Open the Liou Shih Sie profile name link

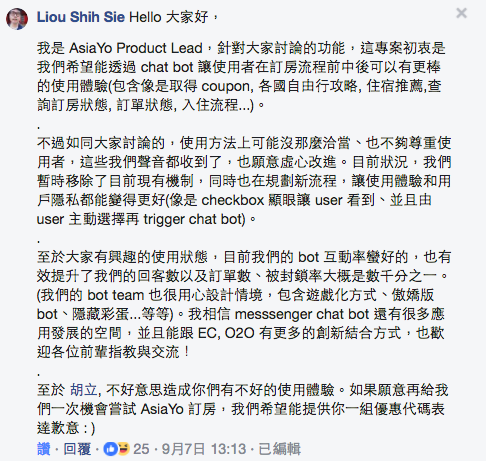point(81,17)
